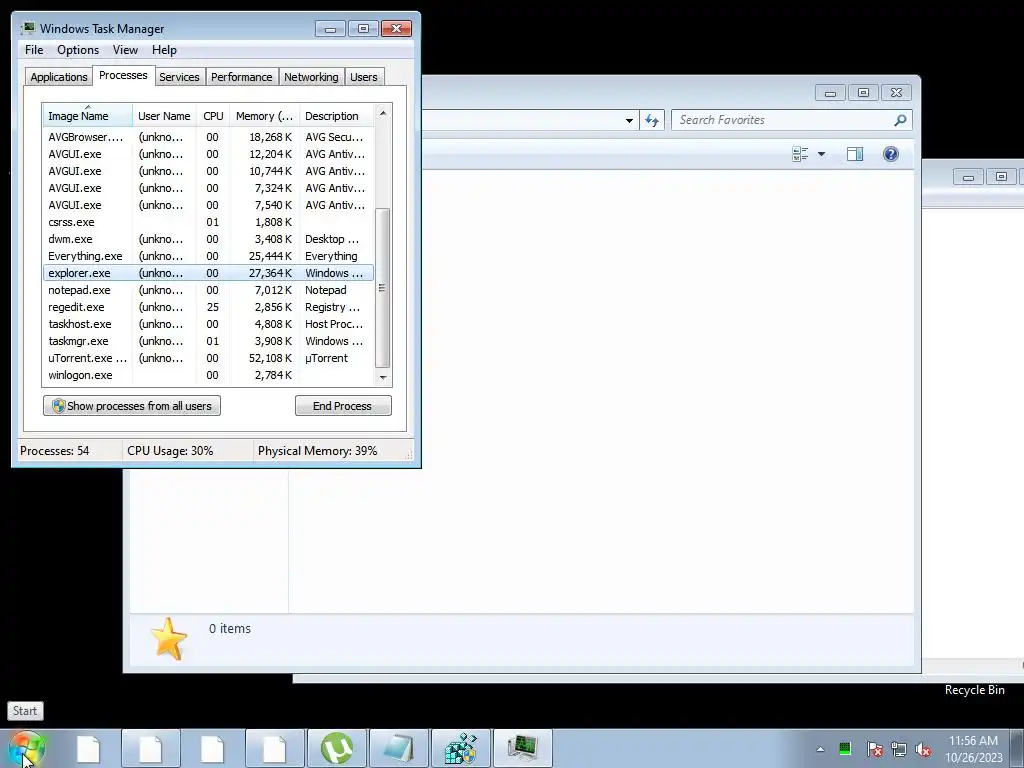Select AVGUI.exe row using 7,540 K
Screen dimensions: 1024x768
pos(208,205)
